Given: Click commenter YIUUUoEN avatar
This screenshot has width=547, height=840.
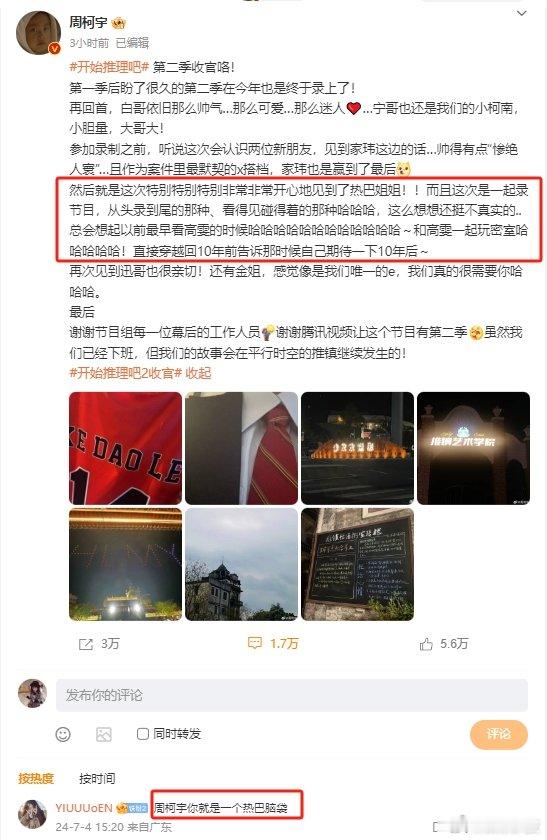Looking at the screenshot, I should 33,814.
